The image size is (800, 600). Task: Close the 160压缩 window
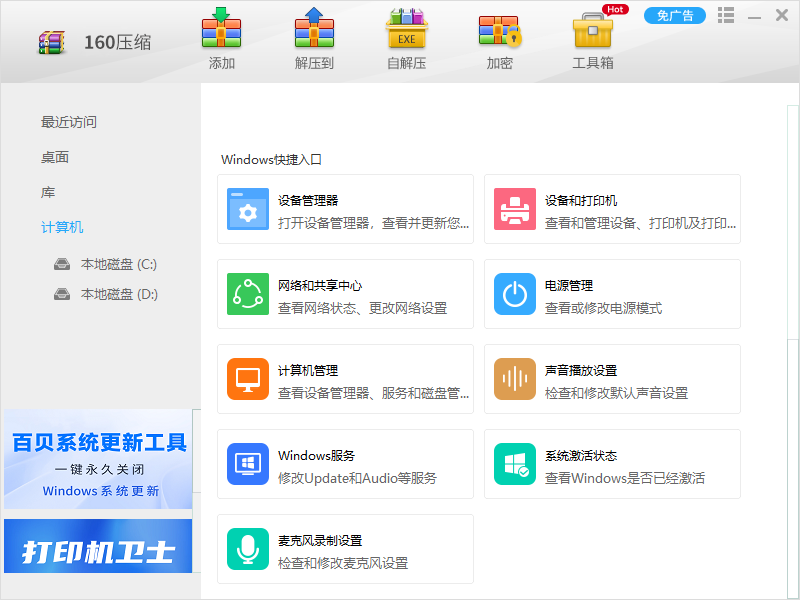pos(782,15)
